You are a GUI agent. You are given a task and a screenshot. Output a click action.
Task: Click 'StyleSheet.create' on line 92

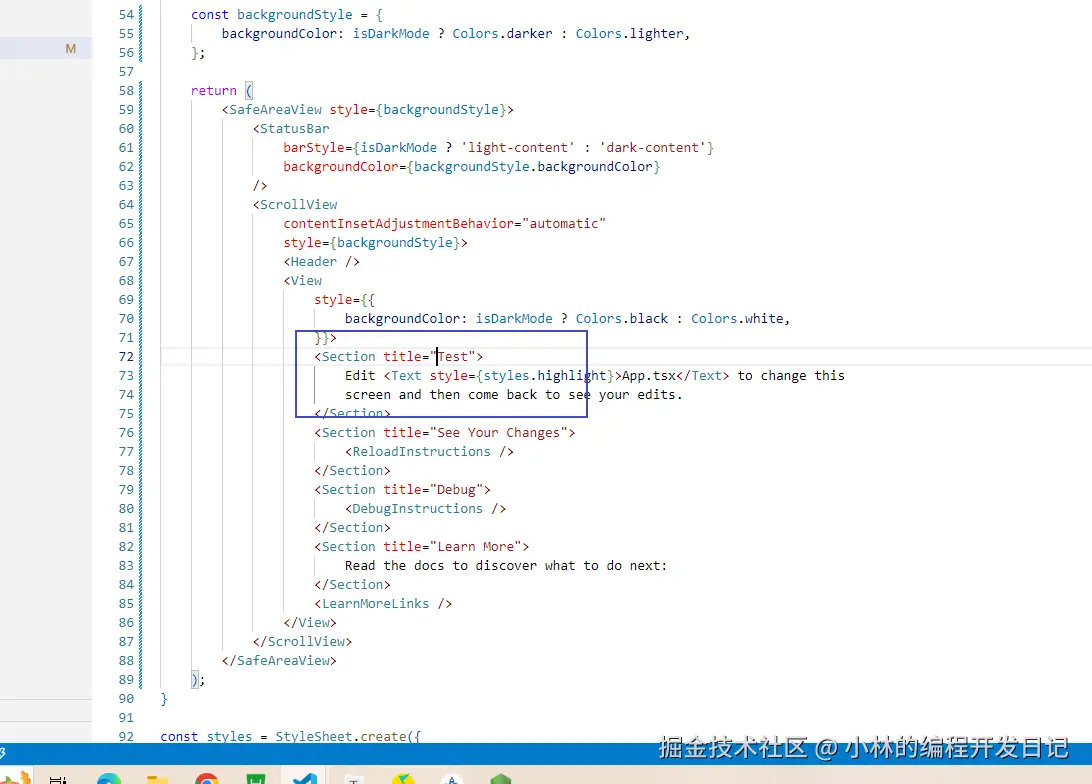click(341, 737)
